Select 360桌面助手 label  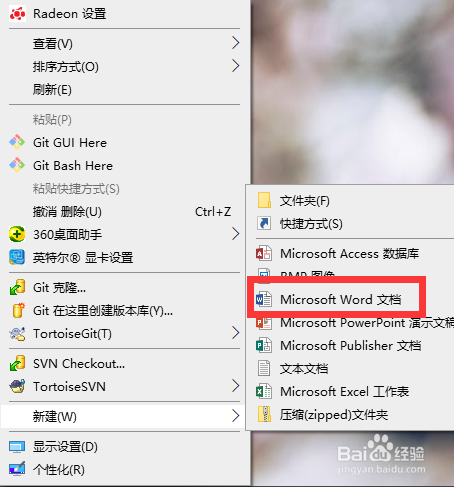click(67, 235)
